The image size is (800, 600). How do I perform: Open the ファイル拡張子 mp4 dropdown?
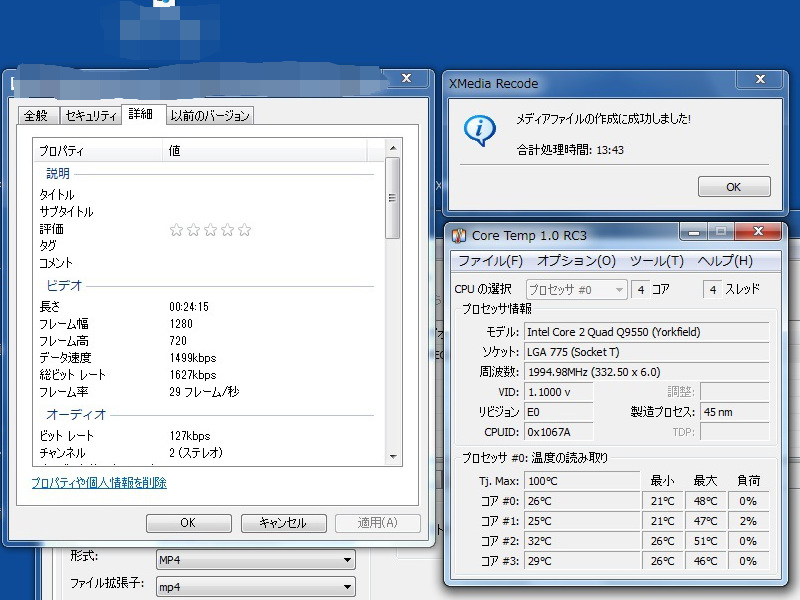255,587
